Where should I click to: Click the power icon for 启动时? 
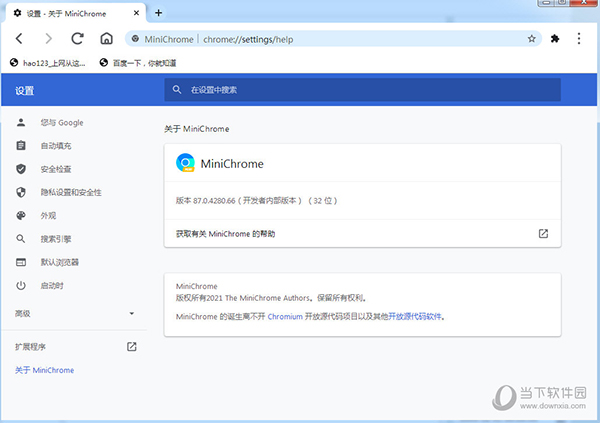[21, 286]
